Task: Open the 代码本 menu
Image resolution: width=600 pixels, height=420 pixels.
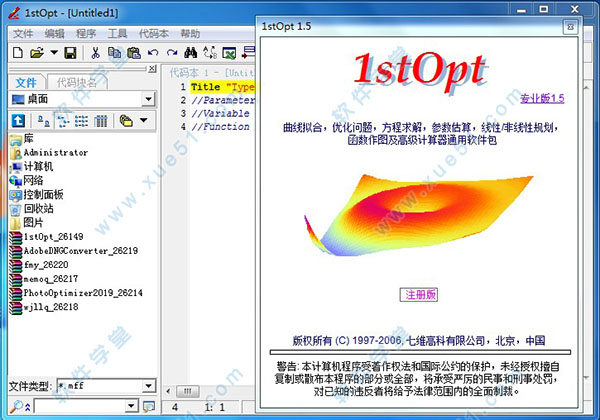Action: pyautogui.click(x=153, y=34)
